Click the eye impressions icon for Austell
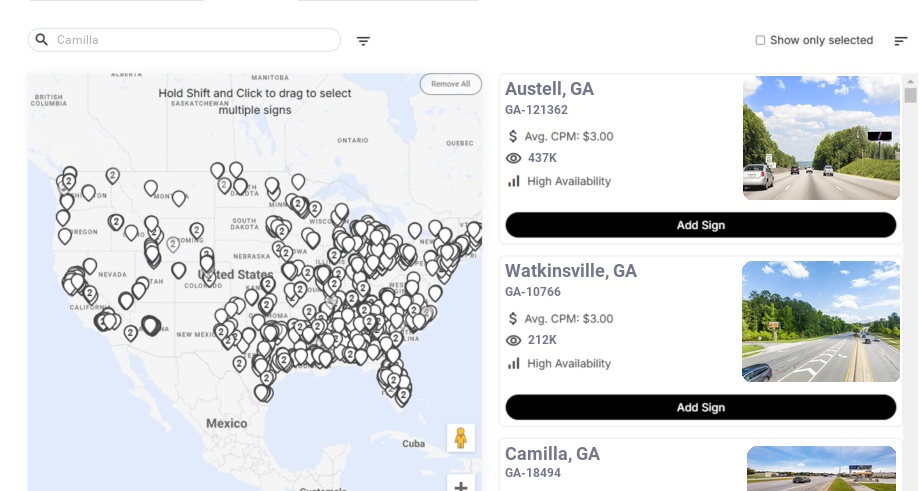Image resolution: width=920 pixels, height=491 pixels. click(513, 158)
